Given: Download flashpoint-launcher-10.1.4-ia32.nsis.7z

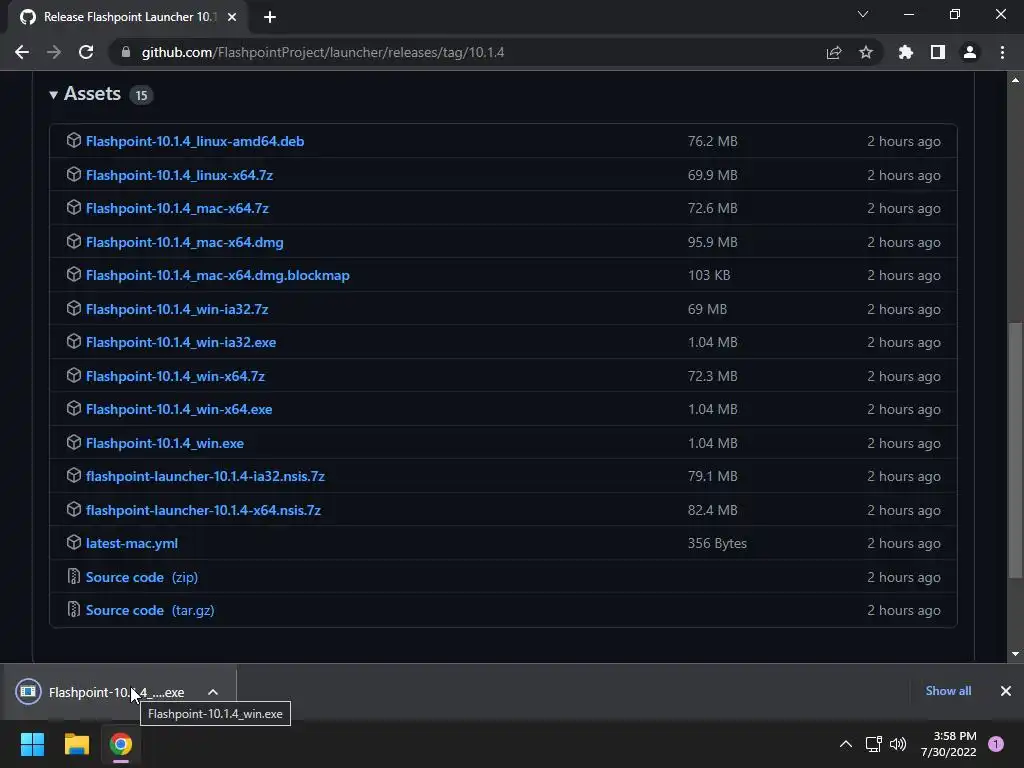Looking at the screenshot, I should pyautogui.click(x=205, y=476).
